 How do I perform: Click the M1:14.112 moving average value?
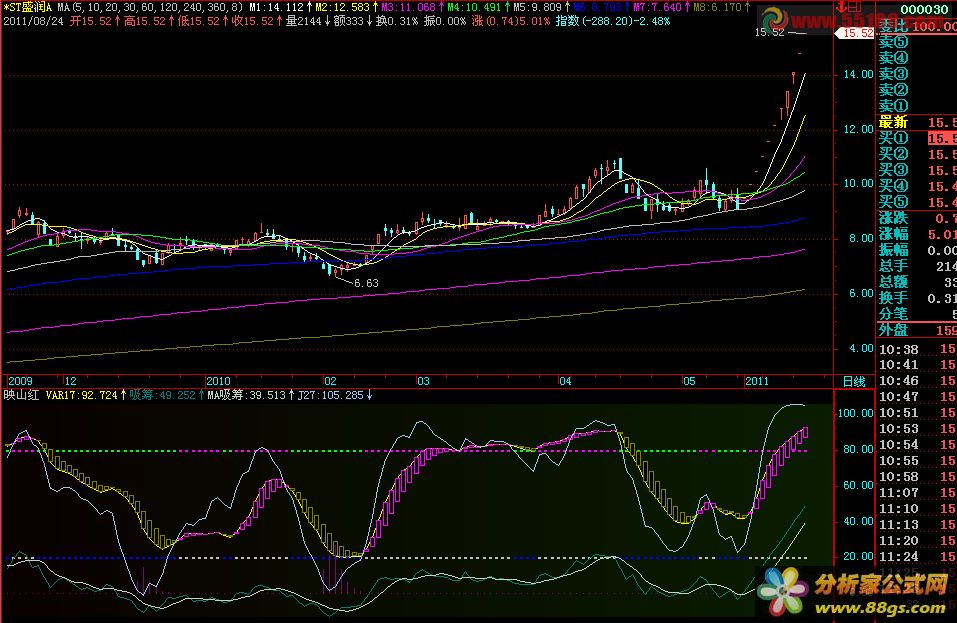coord(275,7)
